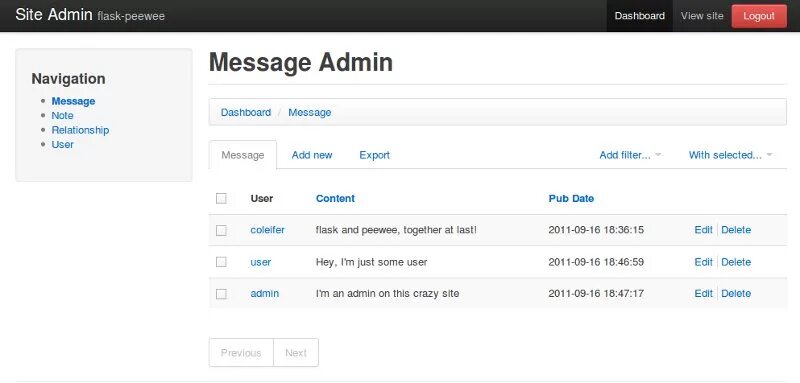The height and width of the screenshot is (383, 800).
Task: Sort messages by Pub Date header
Action: (x=571, y=198)
